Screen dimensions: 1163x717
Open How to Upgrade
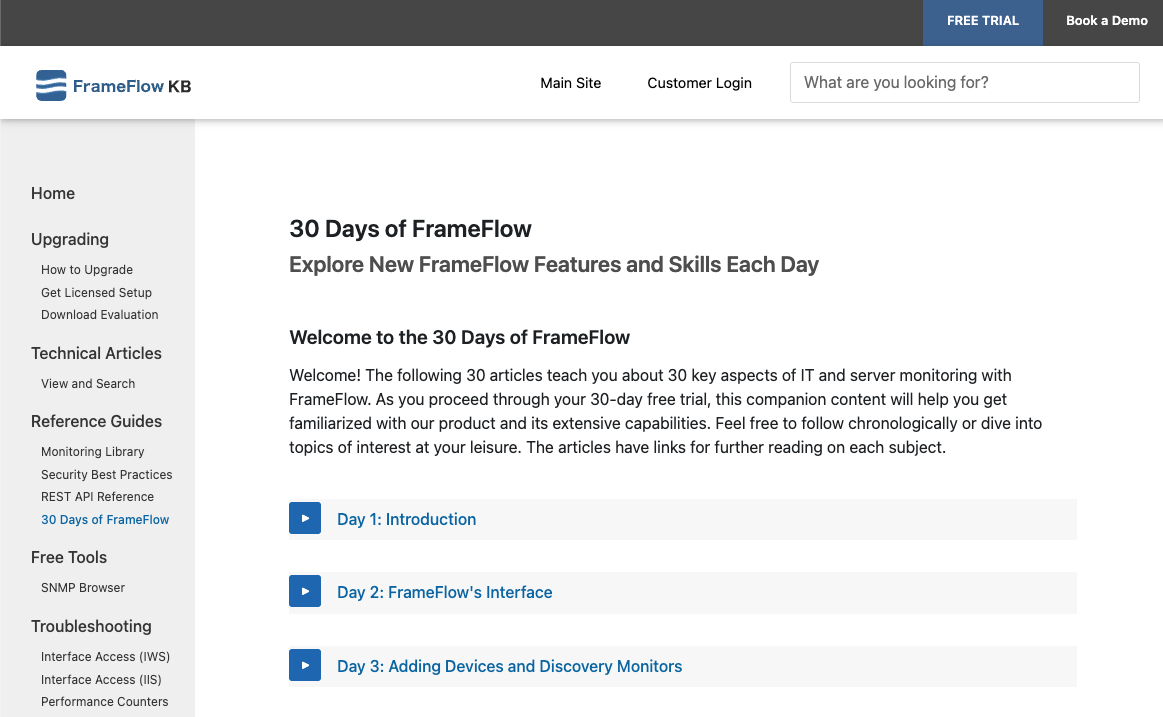click(87, 270)
